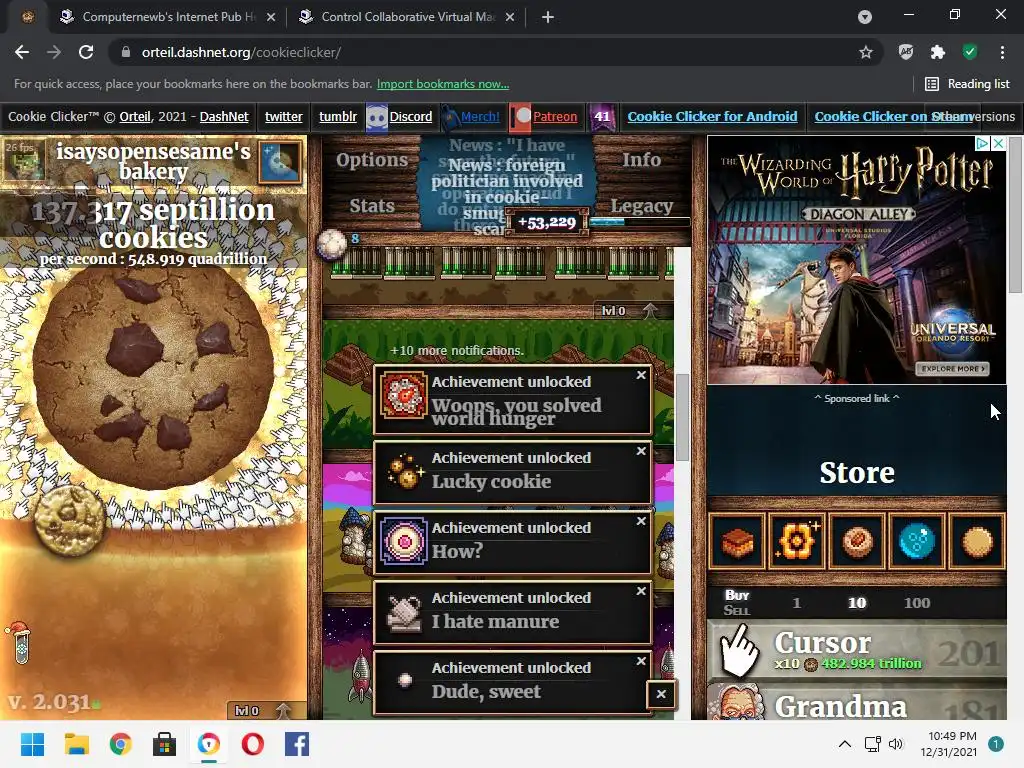Buy the golden gear upgrade
1024x768 pixels.
[797, 541]
